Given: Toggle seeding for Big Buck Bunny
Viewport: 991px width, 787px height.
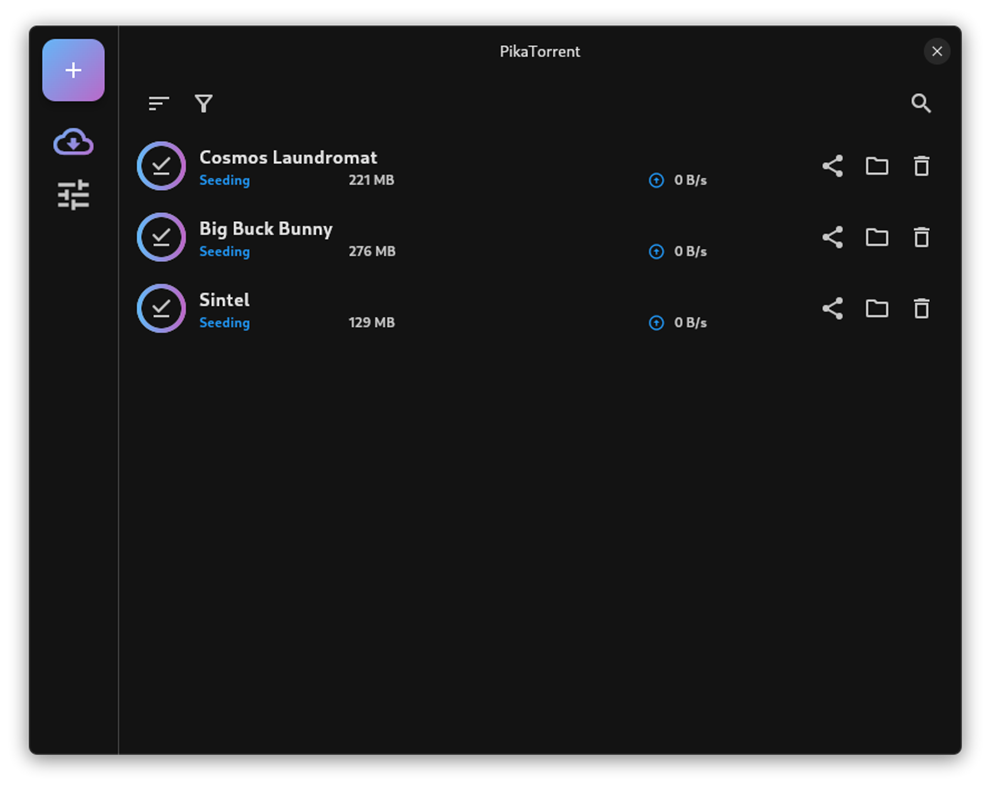Looking at the screenshot, I should tap(161, 237).
